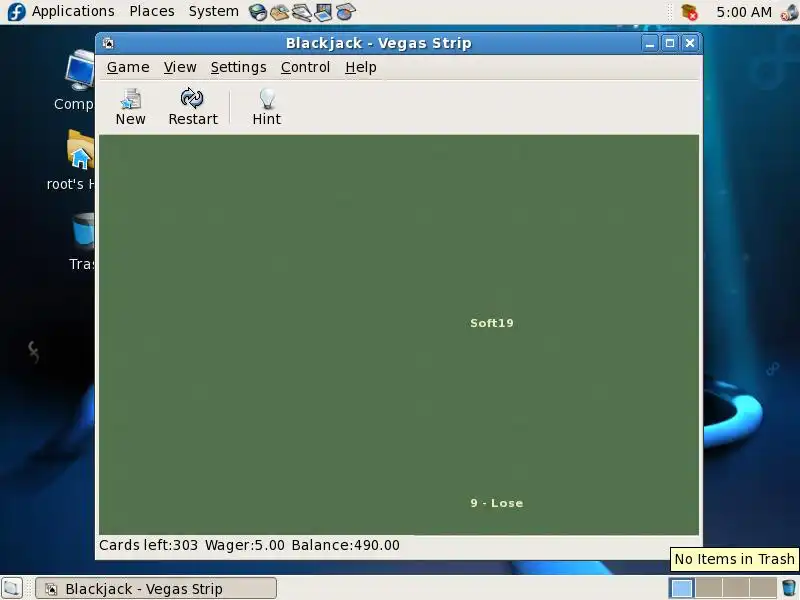Click the Restart toolbar button

[193, 107]
